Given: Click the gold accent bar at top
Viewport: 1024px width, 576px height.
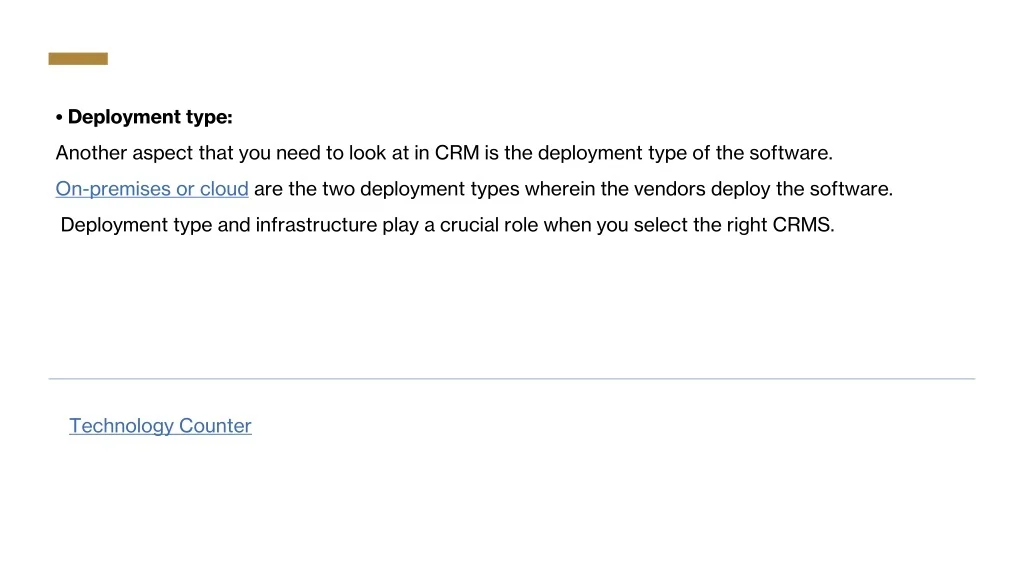Looking at the screenshot, I should click(78, 59).
